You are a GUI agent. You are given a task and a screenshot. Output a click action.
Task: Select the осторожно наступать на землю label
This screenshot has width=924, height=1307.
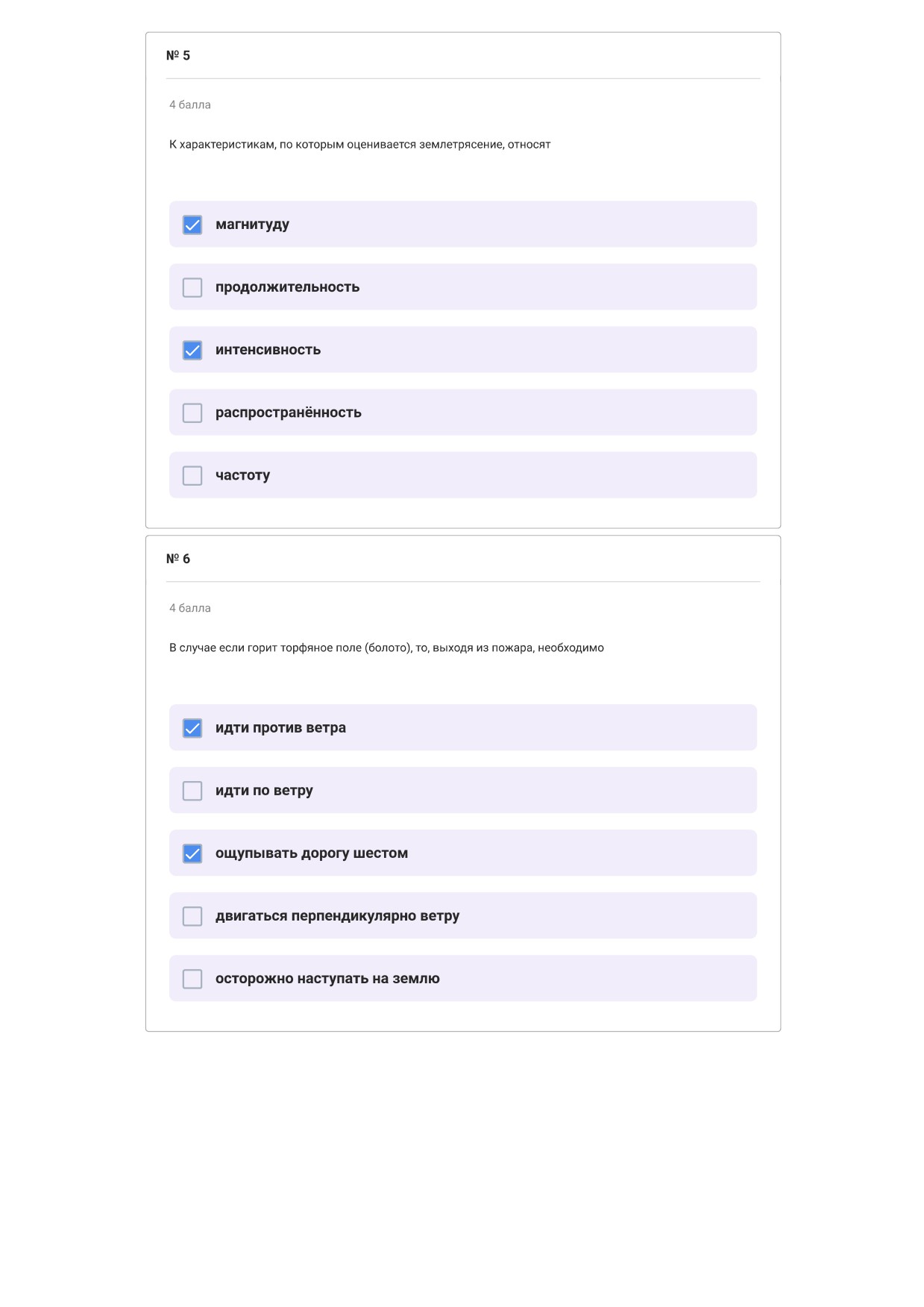coord(327,979)
